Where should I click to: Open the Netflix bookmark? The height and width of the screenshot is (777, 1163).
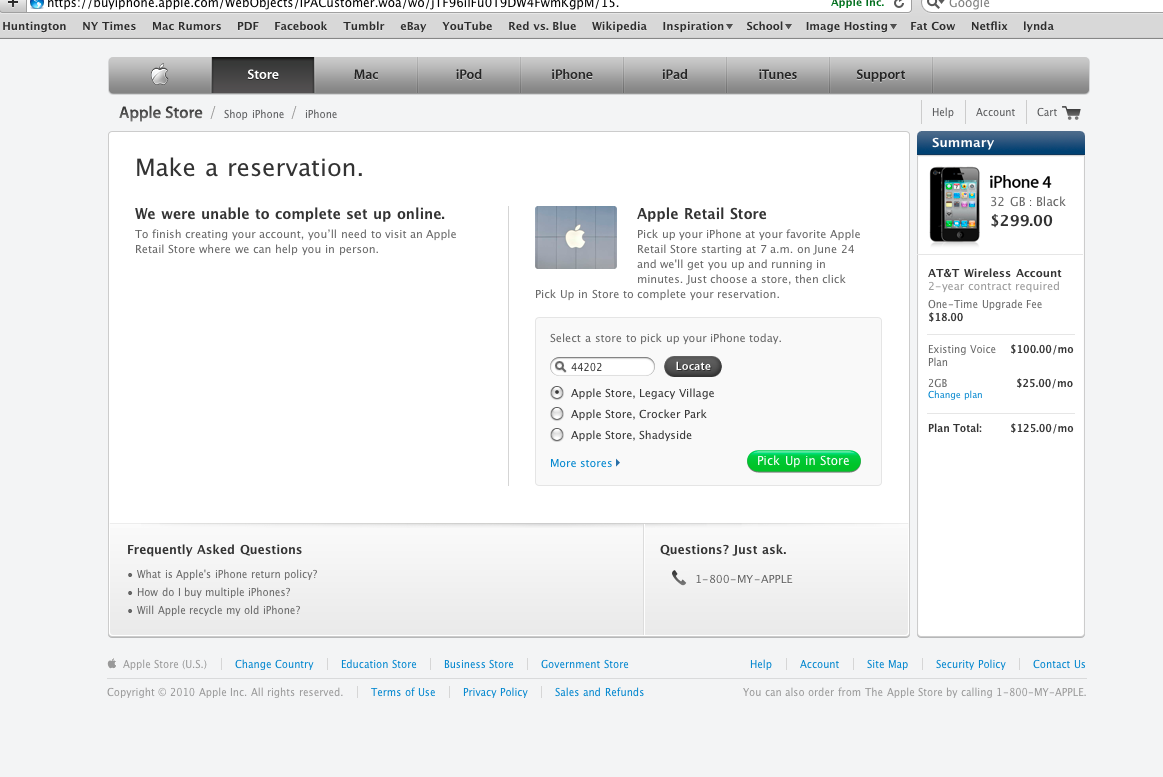(989, 26)
